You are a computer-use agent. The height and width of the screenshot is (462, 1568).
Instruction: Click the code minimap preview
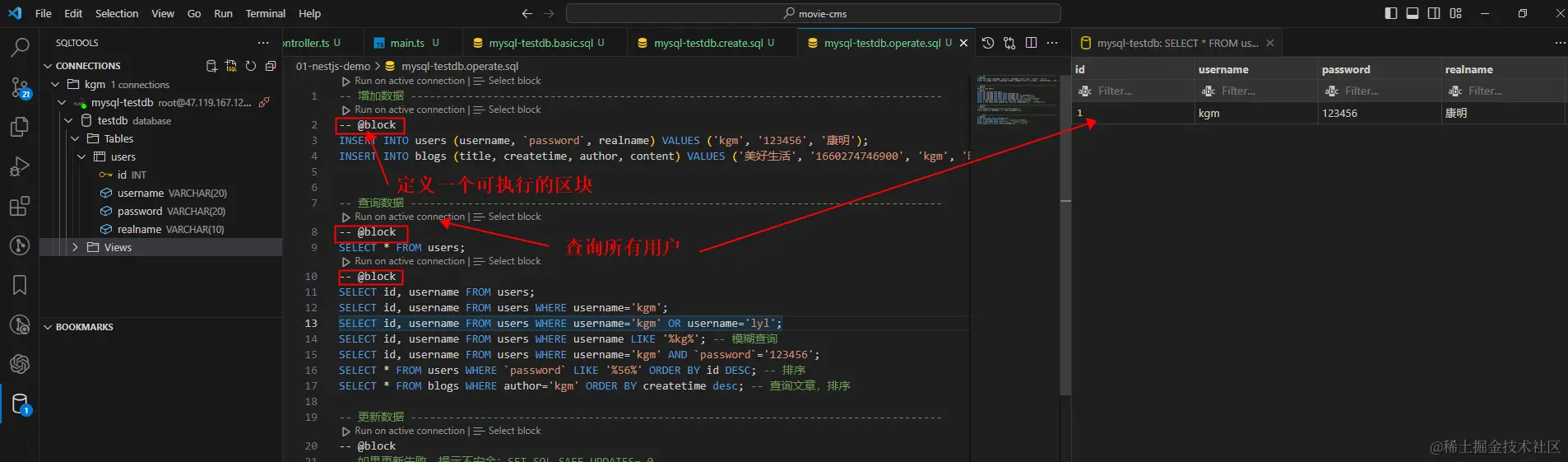pos(1016,100)
